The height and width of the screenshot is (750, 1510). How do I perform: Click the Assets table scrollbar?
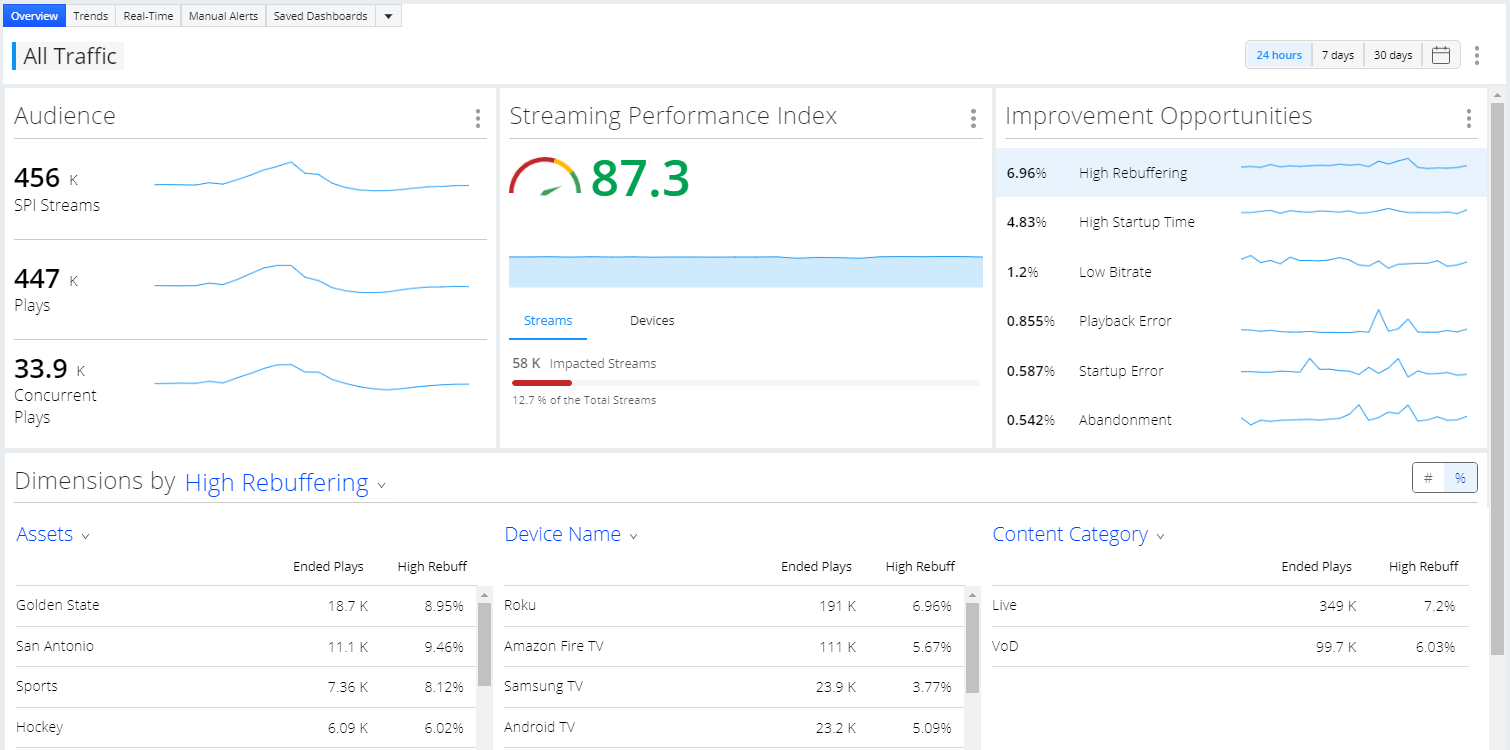coord(484,668)
